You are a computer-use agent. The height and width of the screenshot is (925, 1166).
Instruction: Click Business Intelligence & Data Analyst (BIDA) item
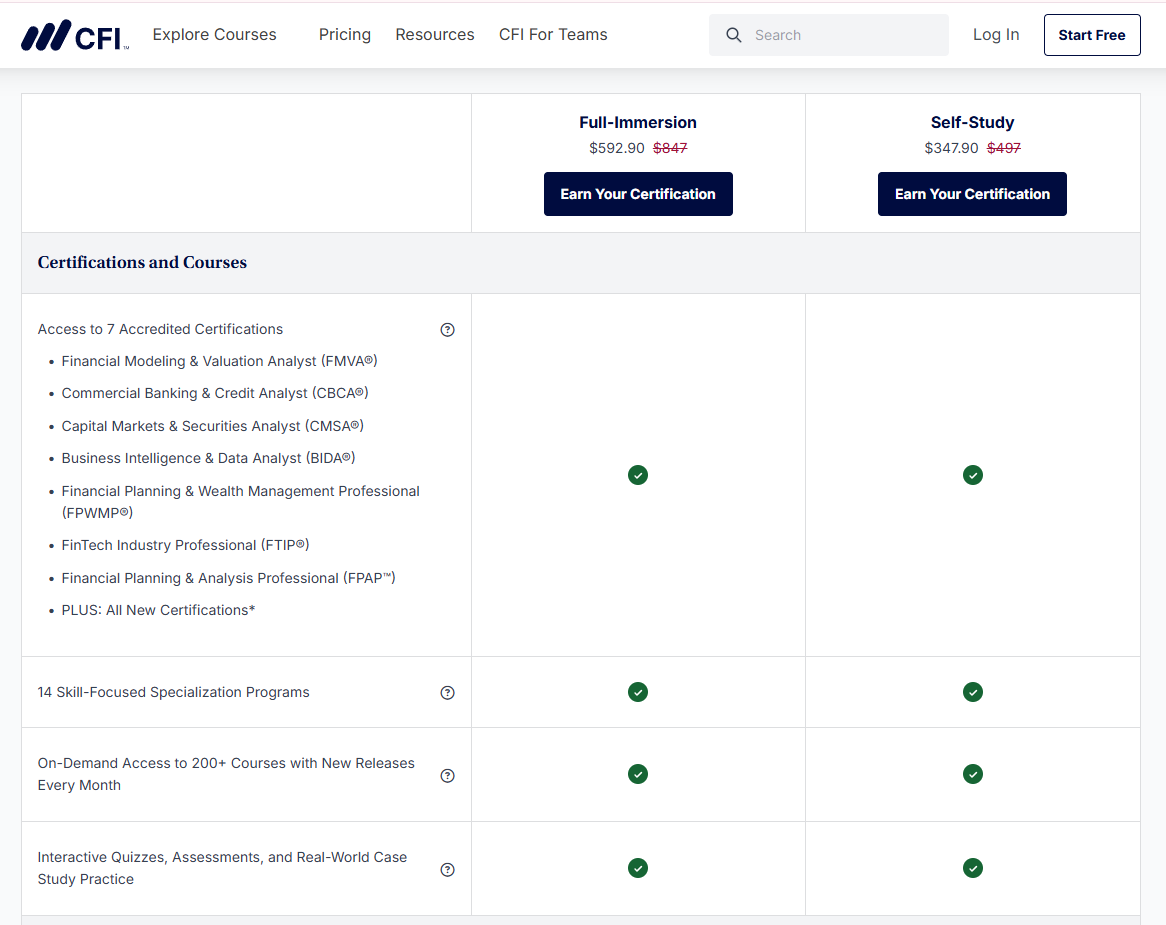click(x=208, y=458)
